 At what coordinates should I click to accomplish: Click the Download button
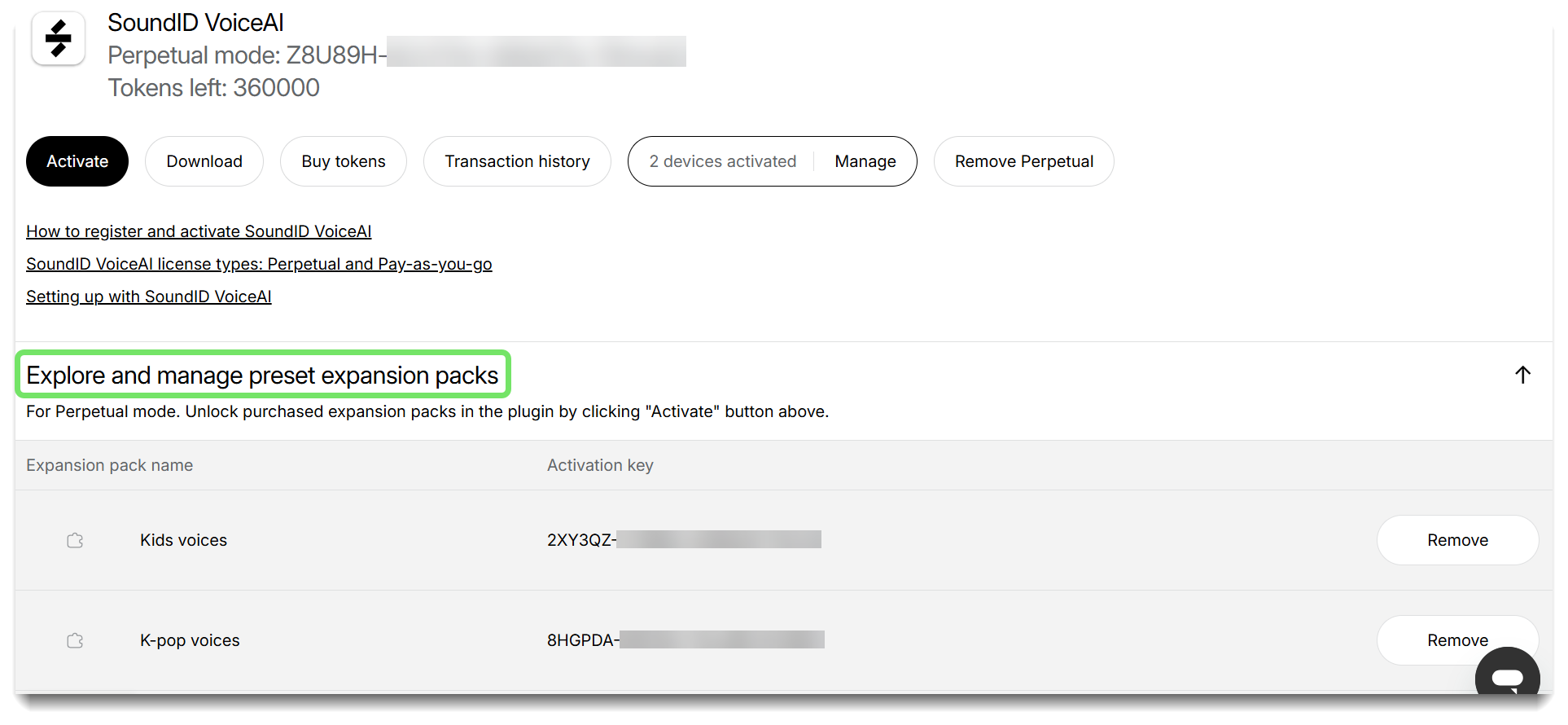pos(204,161)
